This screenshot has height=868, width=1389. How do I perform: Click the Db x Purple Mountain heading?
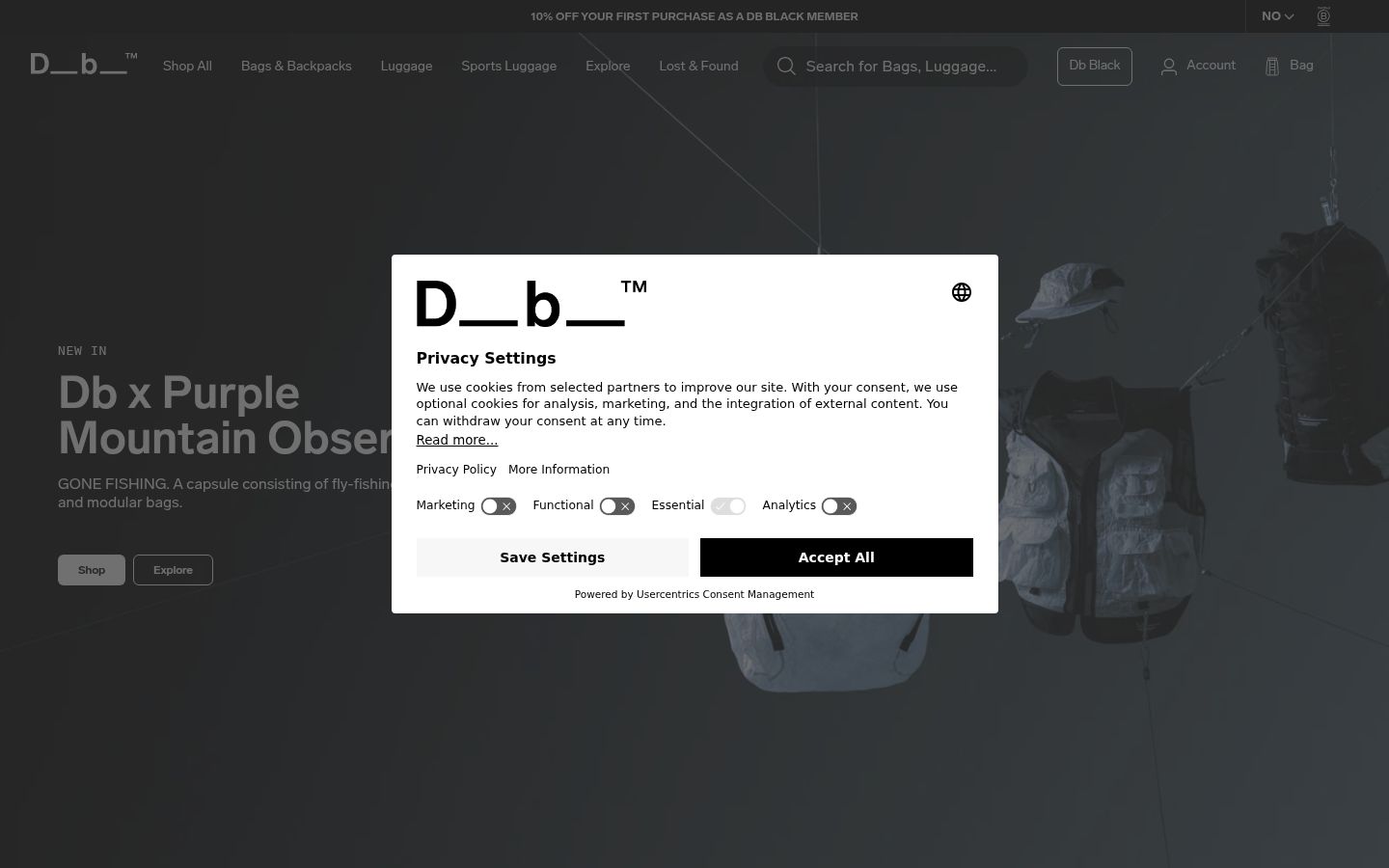227,416
